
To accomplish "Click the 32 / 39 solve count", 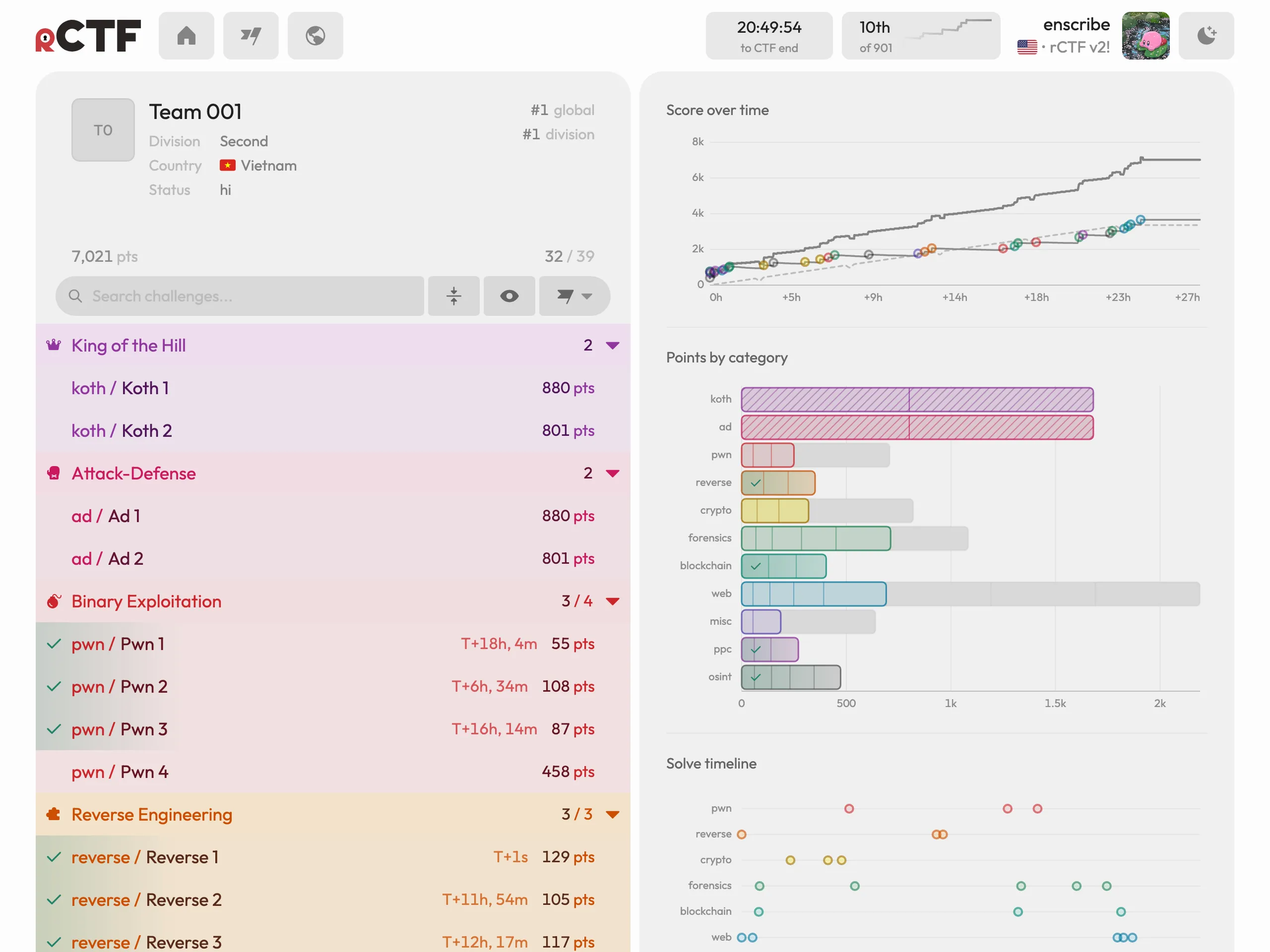I will click(569, 256).
